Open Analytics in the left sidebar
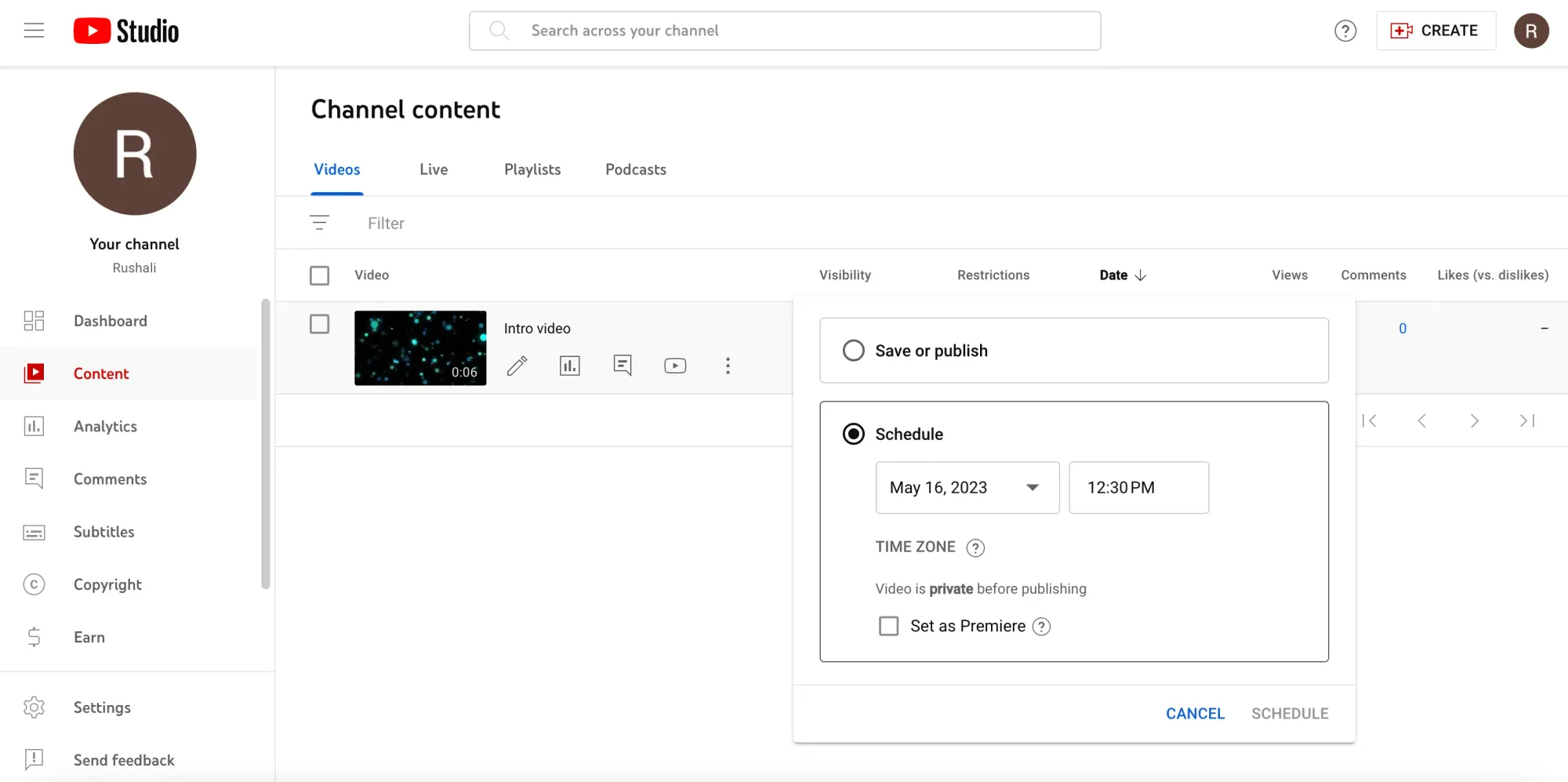1568x782 pixels. (105, 427)
